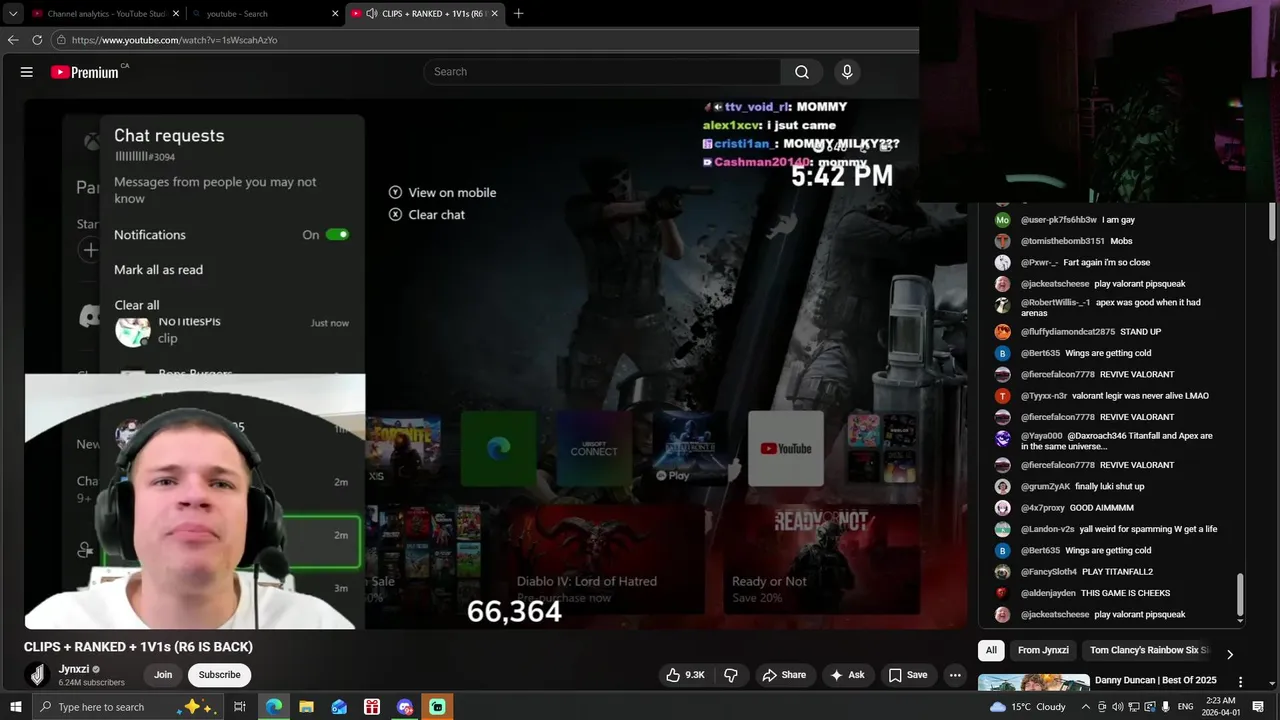Close the youtube - Search tab
The width and height of the screenshot is (1280, 720).
click(336, 13)
